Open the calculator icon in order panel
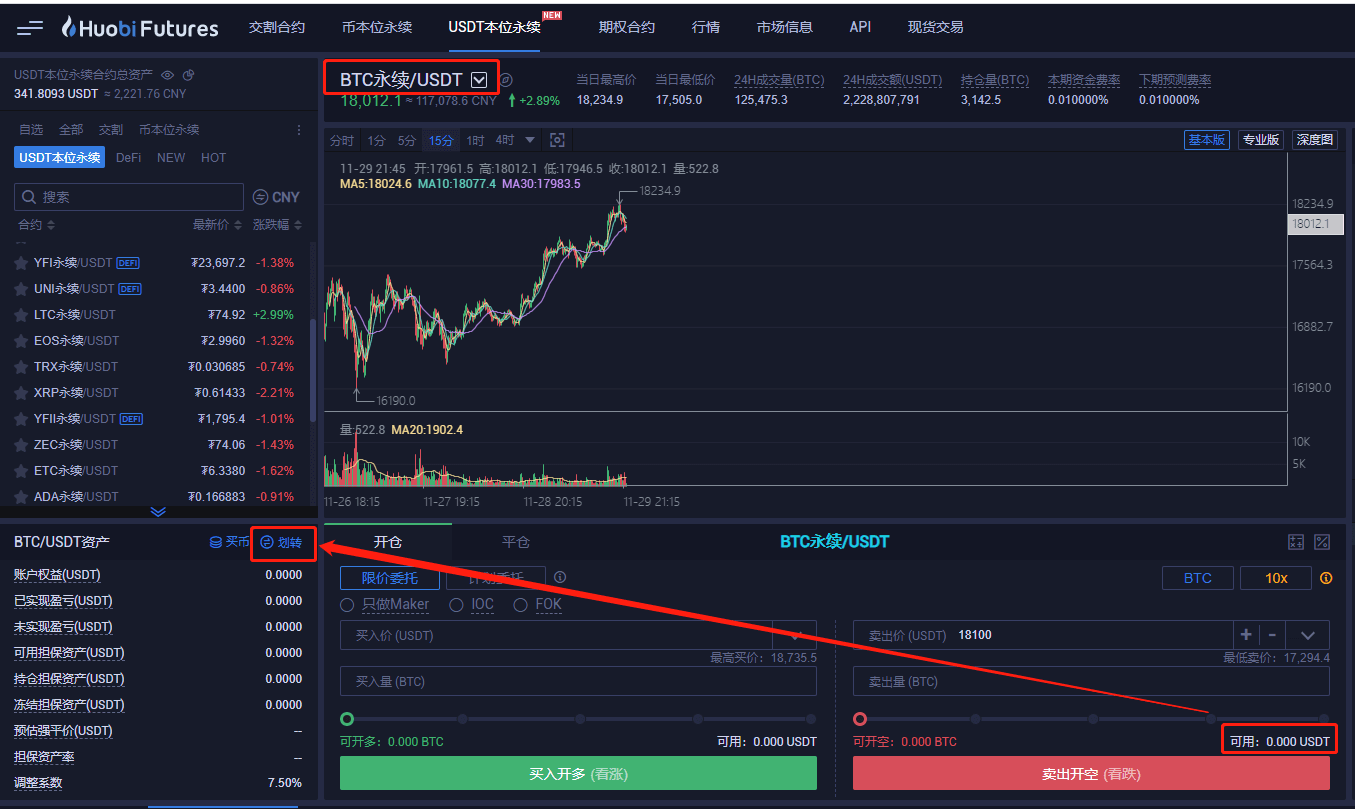This screenshot has width=1355, height=809. click(x=1296, y=542)
